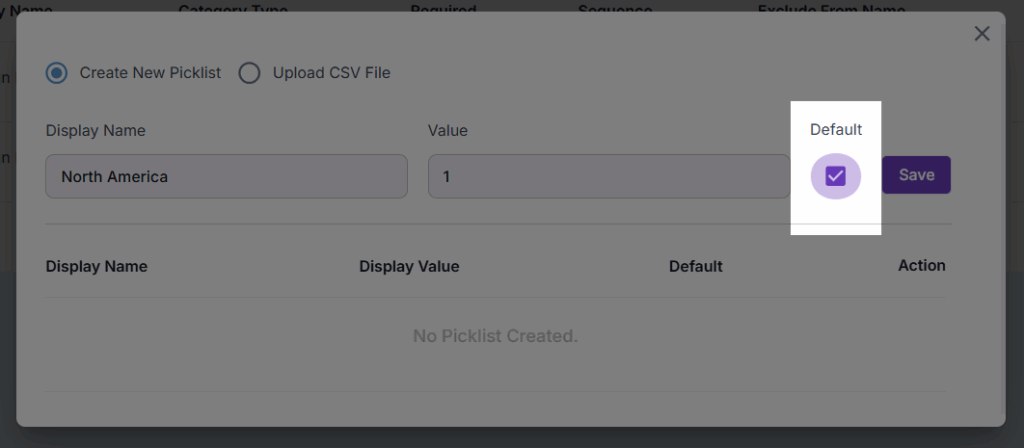Image resolution: width=1024 pixels, height=448 pixels.
Task: Click the 'Upload CSV File' label text
Action: pos(331,72)
